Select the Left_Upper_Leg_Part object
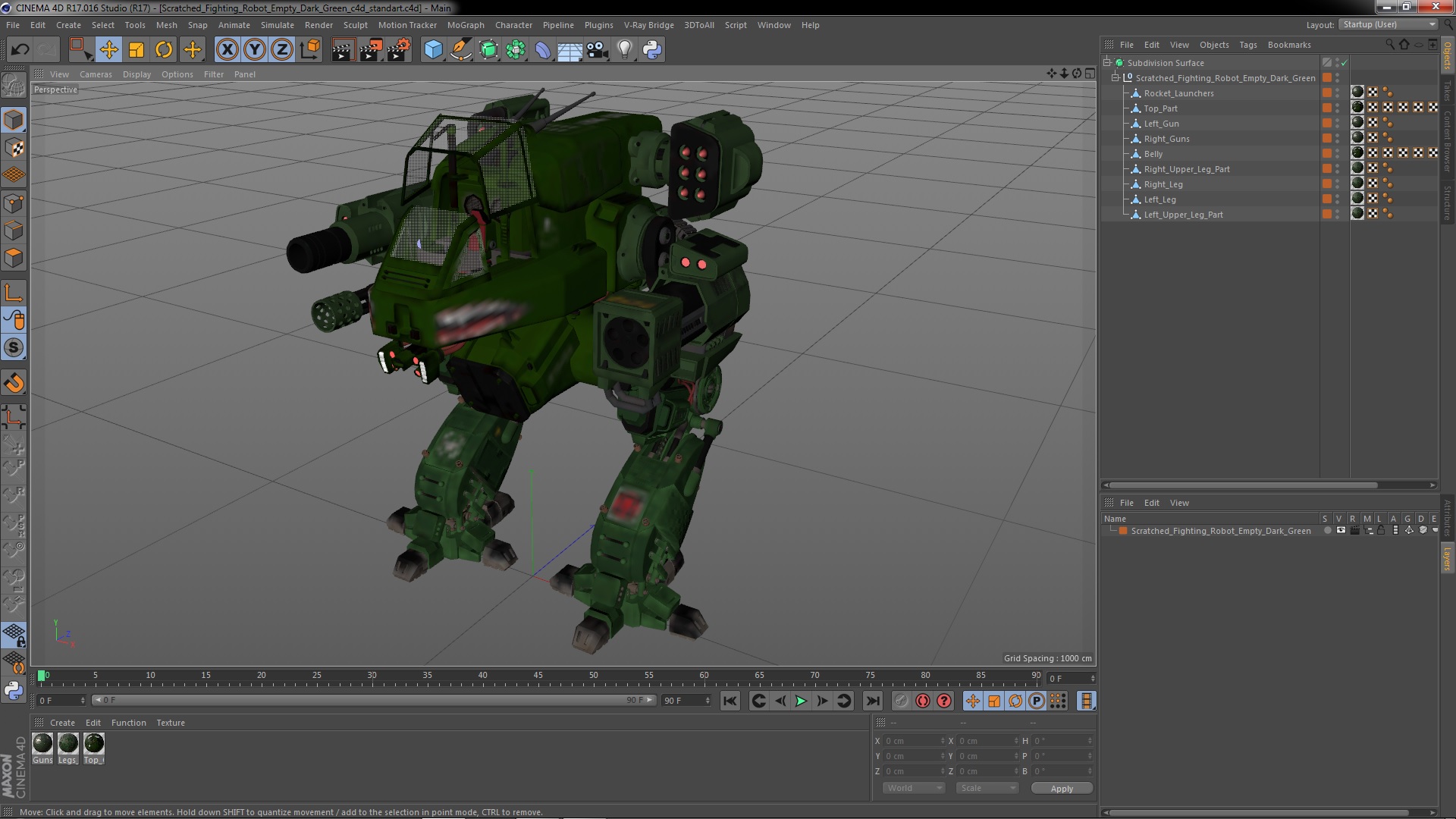This screenshot has width=1456, height=819. tap(1183, 215)
